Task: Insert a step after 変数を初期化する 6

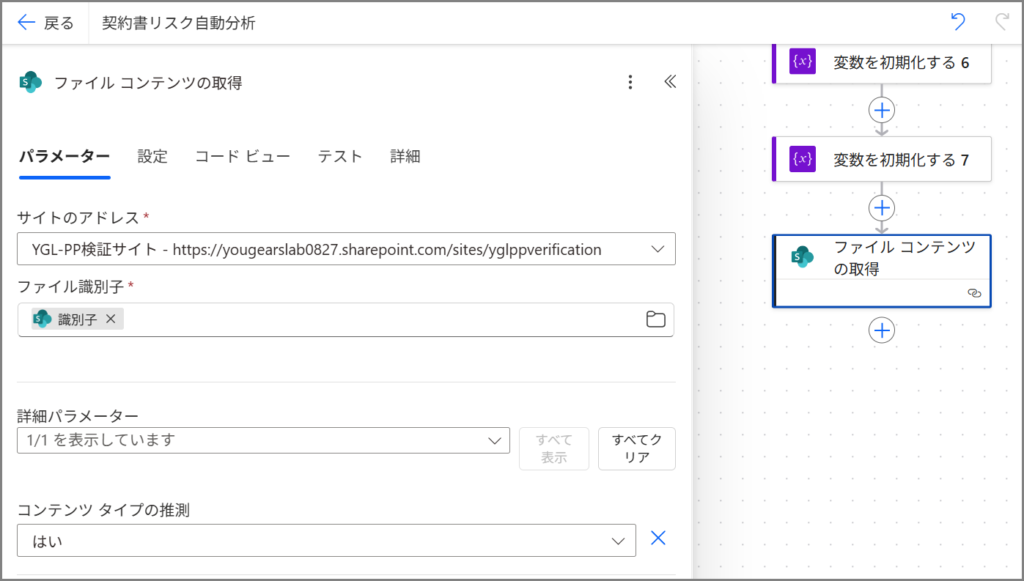Action: (x=881, y=110)
